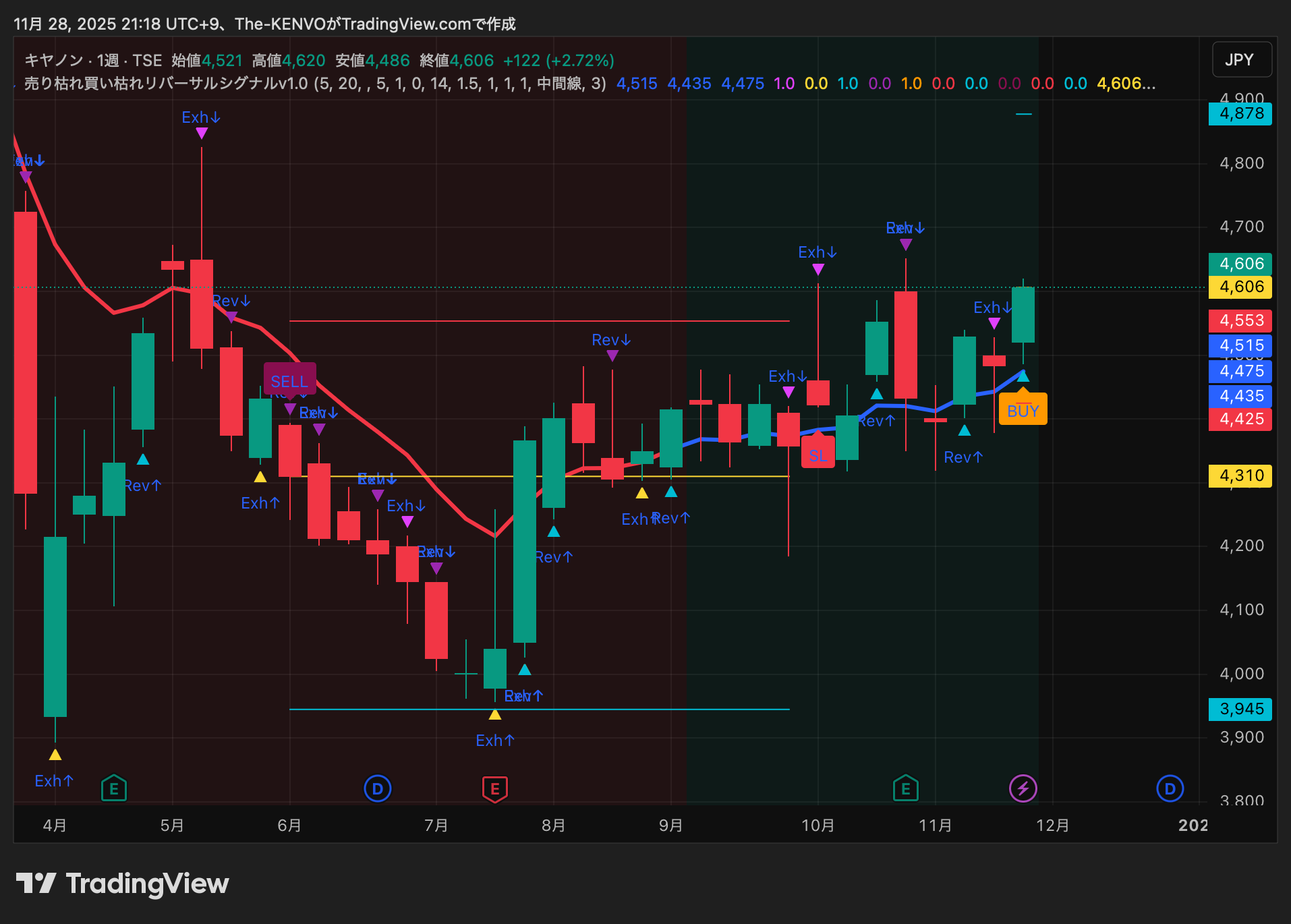Screen dimensions: 1291x924
Task: Click the red earnings E icon near July
Action: click(495, 788)
